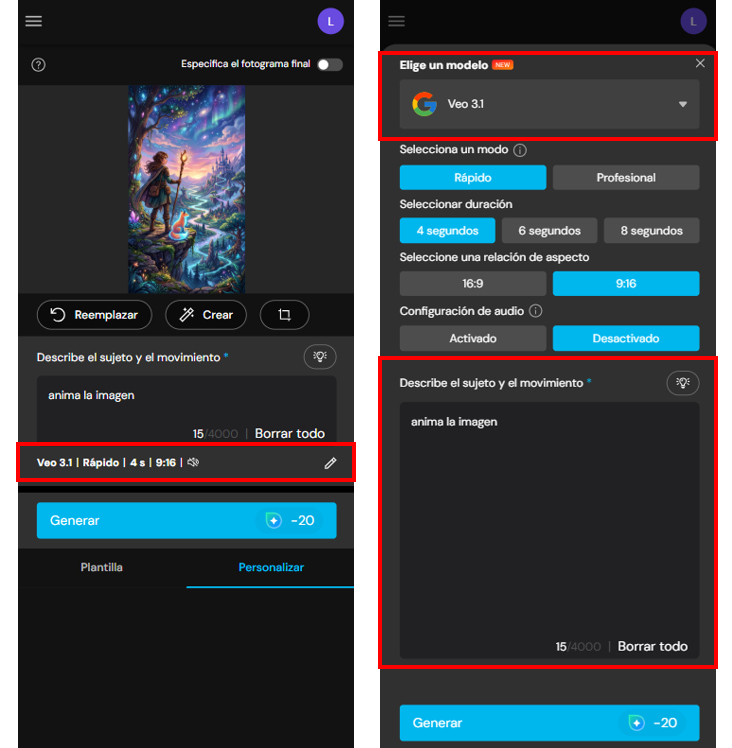732x748 pixels.
Task: Click the model dropdown arrow
Action: (x=683, y=104)
